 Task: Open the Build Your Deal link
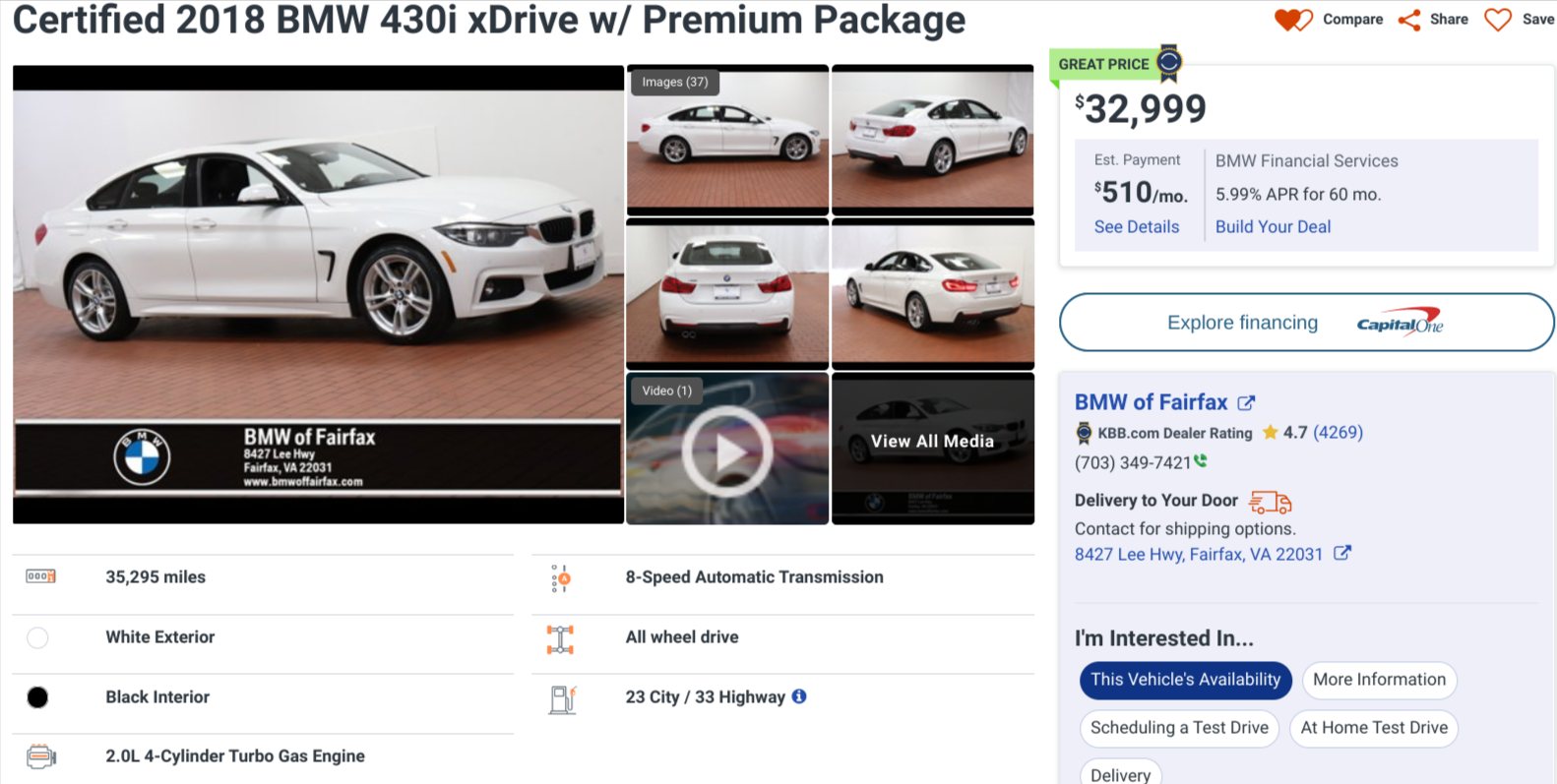click(1273, 227)
